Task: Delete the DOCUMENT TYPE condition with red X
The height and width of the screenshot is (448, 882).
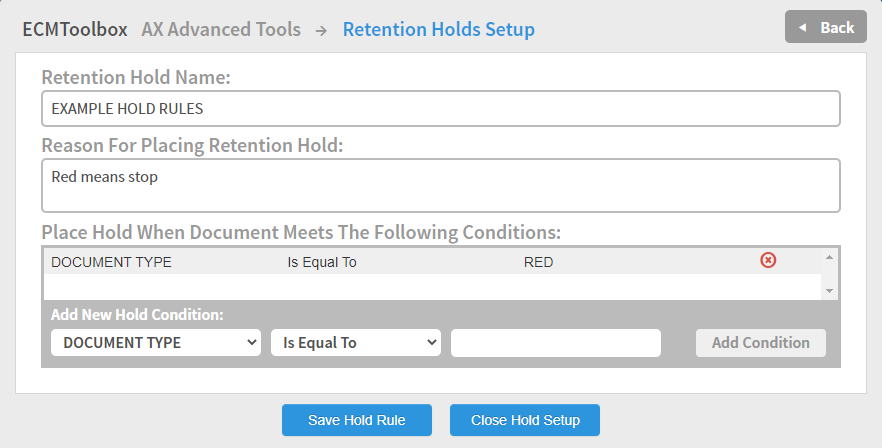Action: [768, 260]
